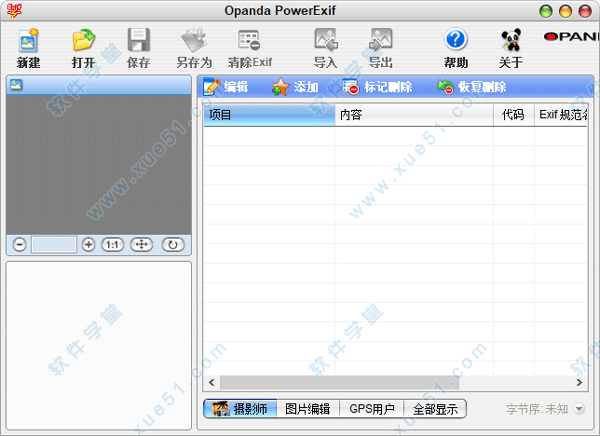
Task: Switch to the 全部显示 tab
Action: pyautogui.click(x=435, y=409)
